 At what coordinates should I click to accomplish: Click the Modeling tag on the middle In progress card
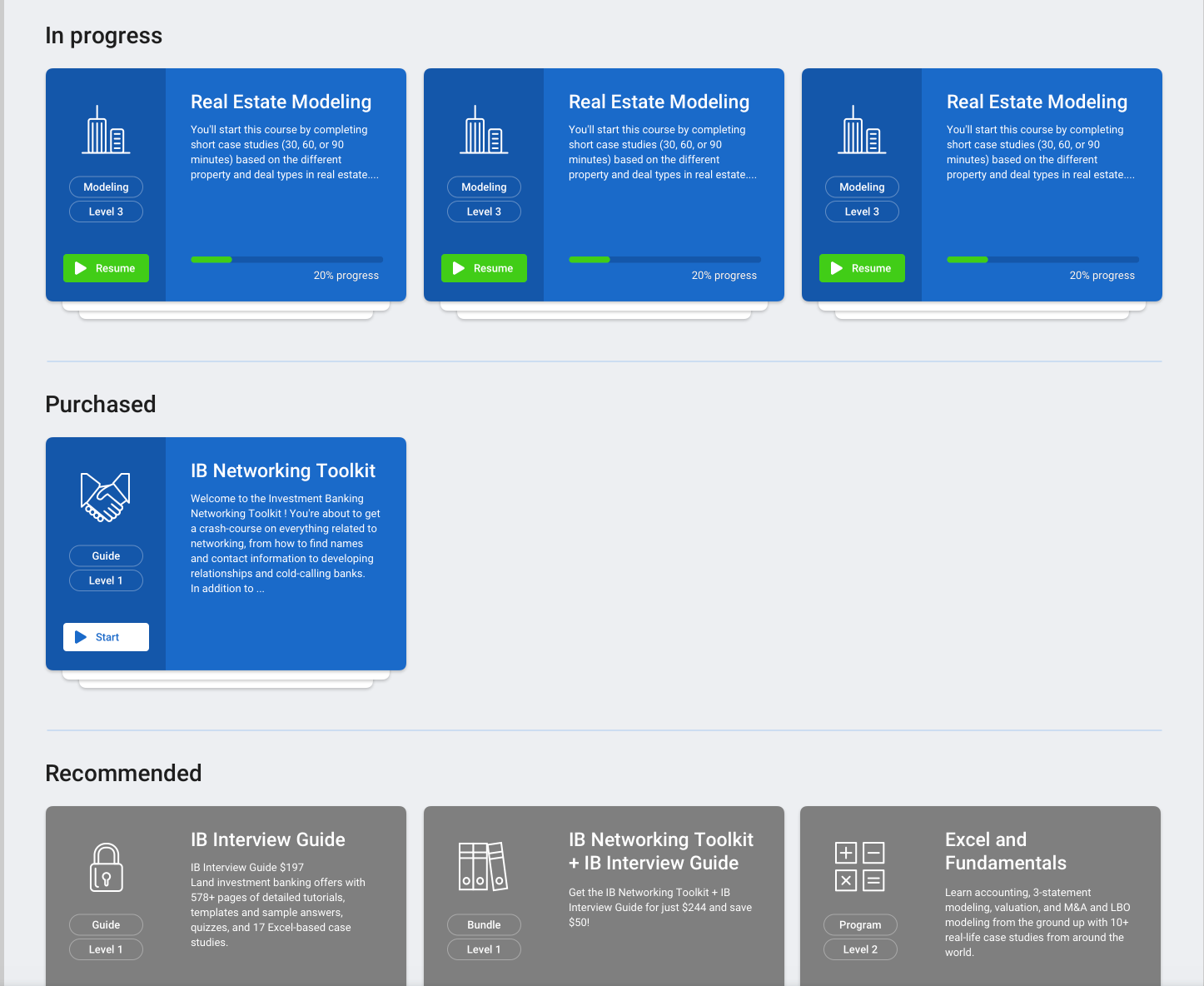(484, 187)
